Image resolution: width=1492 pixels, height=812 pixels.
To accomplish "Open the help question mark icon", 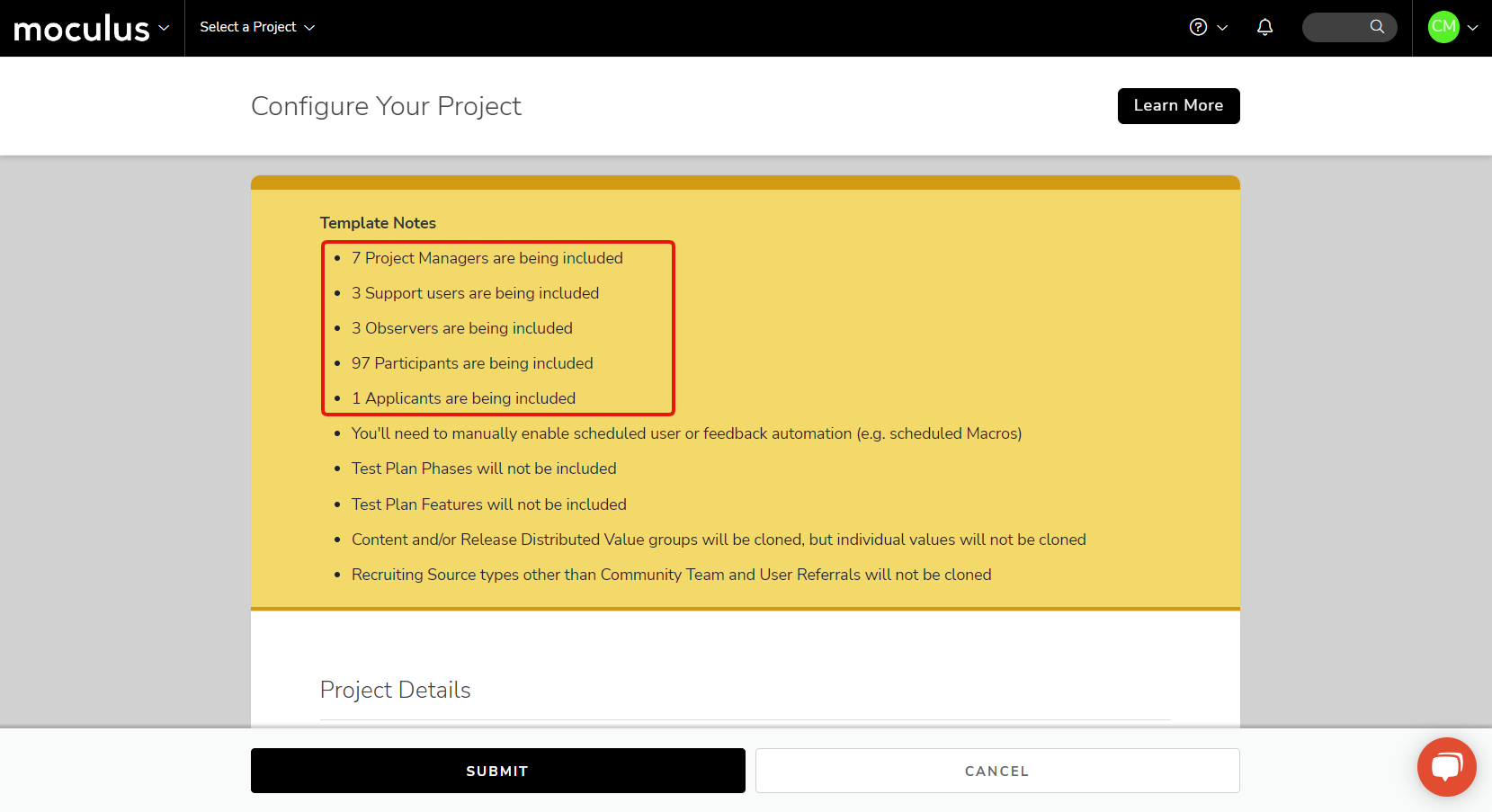I will point(1198,27).
